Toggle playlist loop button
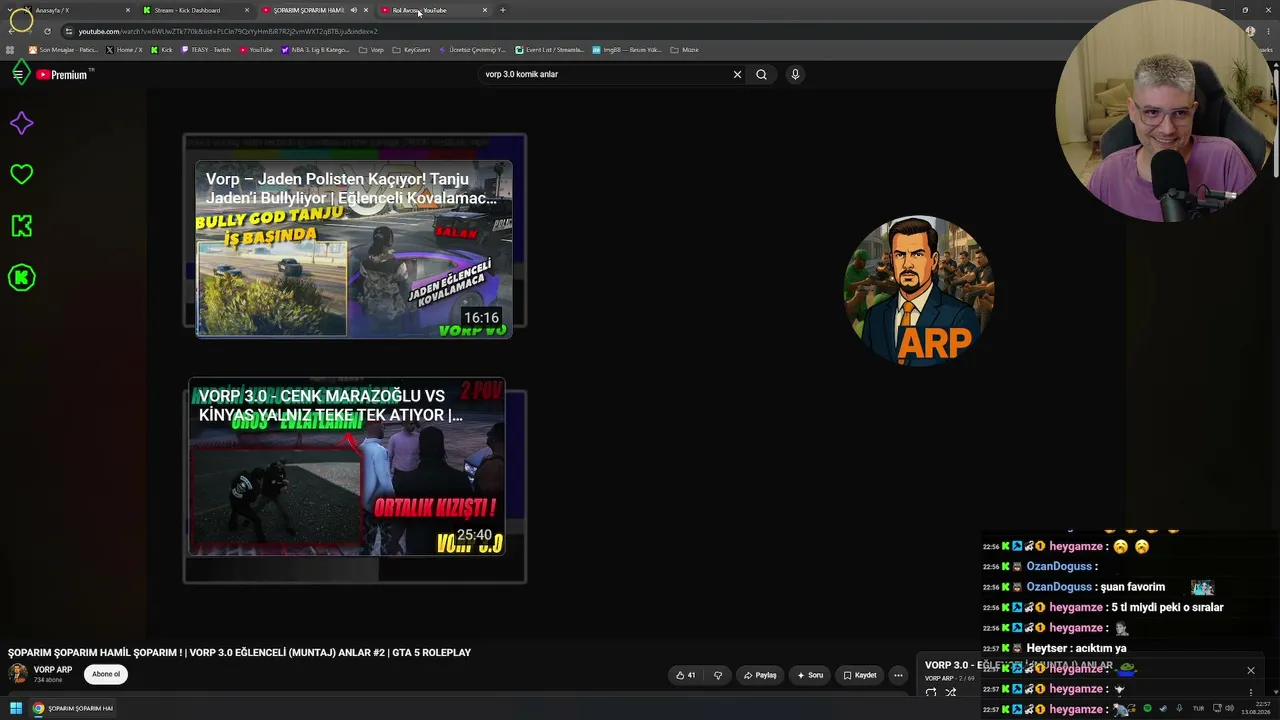Screen dimensions: 1280x720 (x=931, y=692)
